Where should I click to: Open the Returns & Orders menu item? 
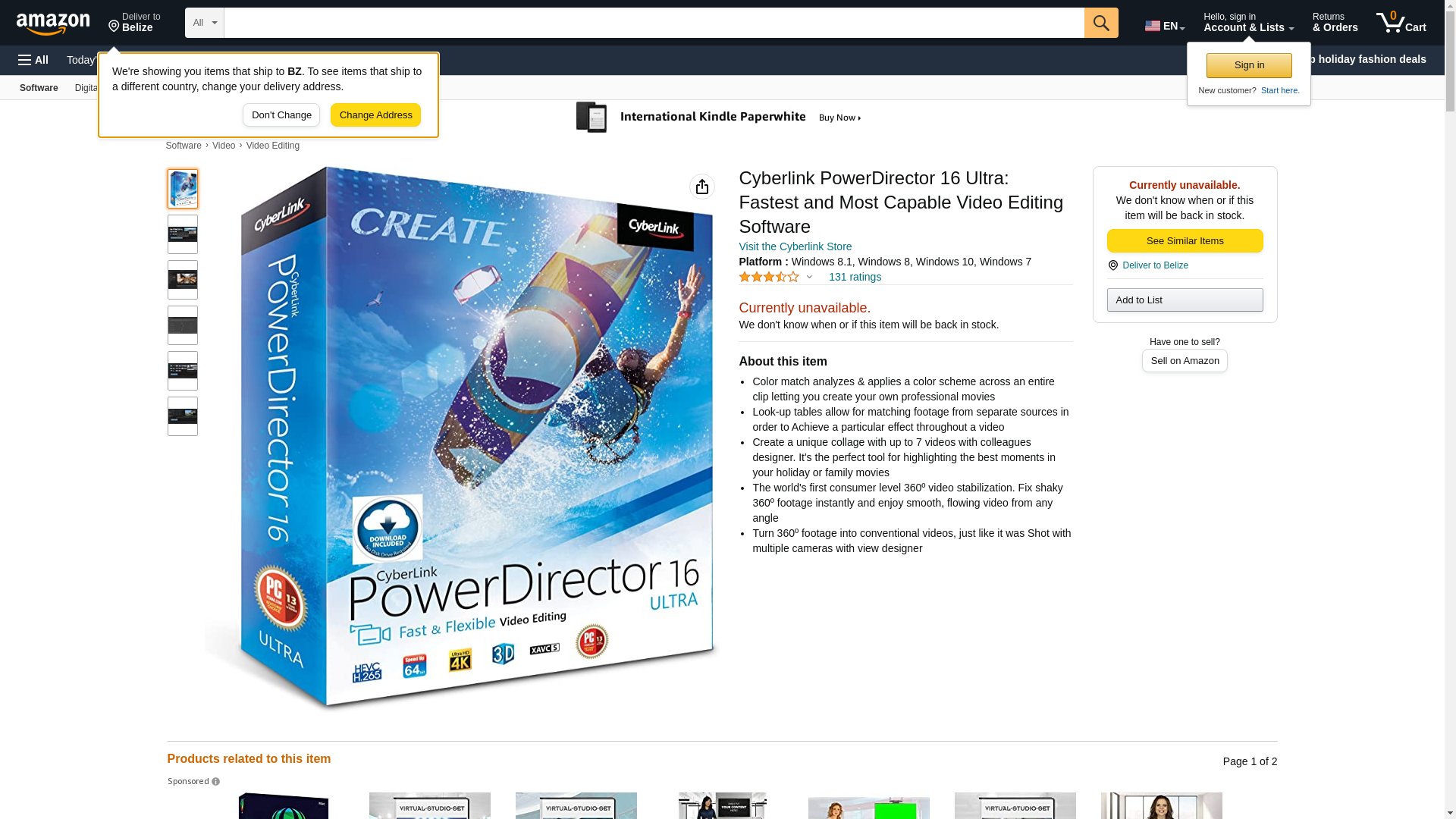(1335, 23)
